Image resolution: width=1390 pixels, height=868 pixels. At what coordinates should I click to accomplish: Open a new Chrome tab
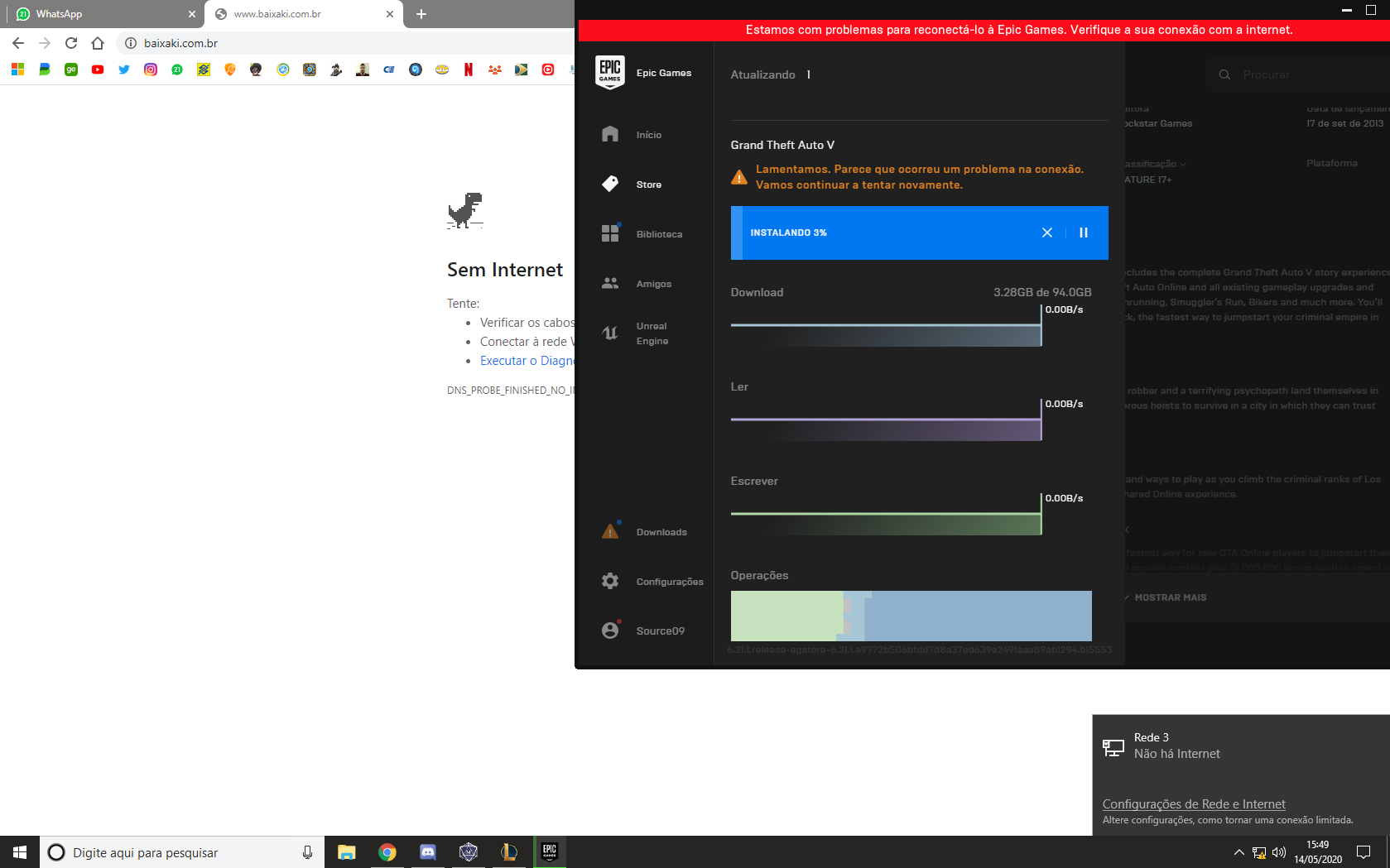[x=421, y=14]
